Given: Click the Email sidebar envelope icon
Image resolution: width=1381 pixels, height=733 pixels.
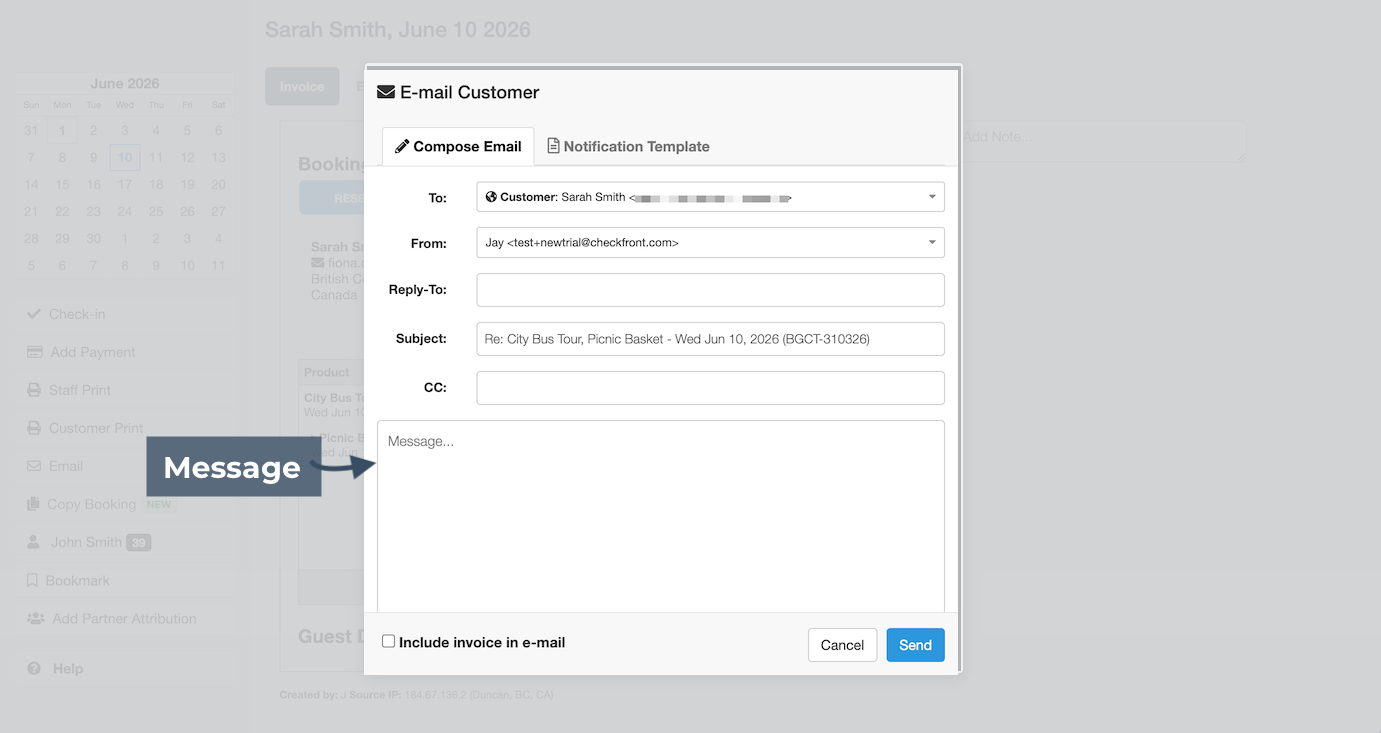Looking at the screenshot, I should pos(34,466).
